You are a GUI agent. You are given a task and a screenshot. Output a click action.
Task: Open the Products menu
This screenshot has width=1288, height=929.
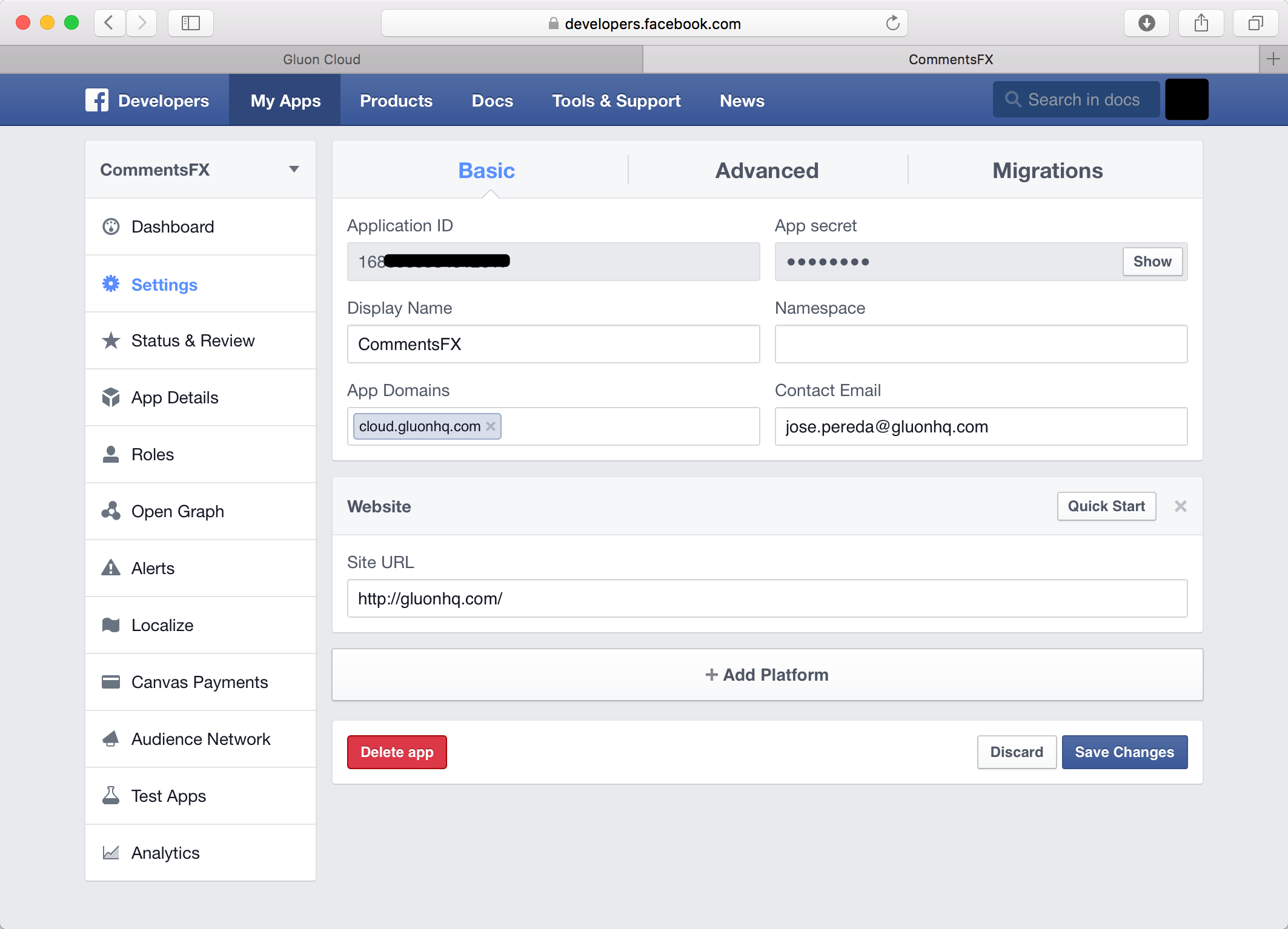coord(396,101)
